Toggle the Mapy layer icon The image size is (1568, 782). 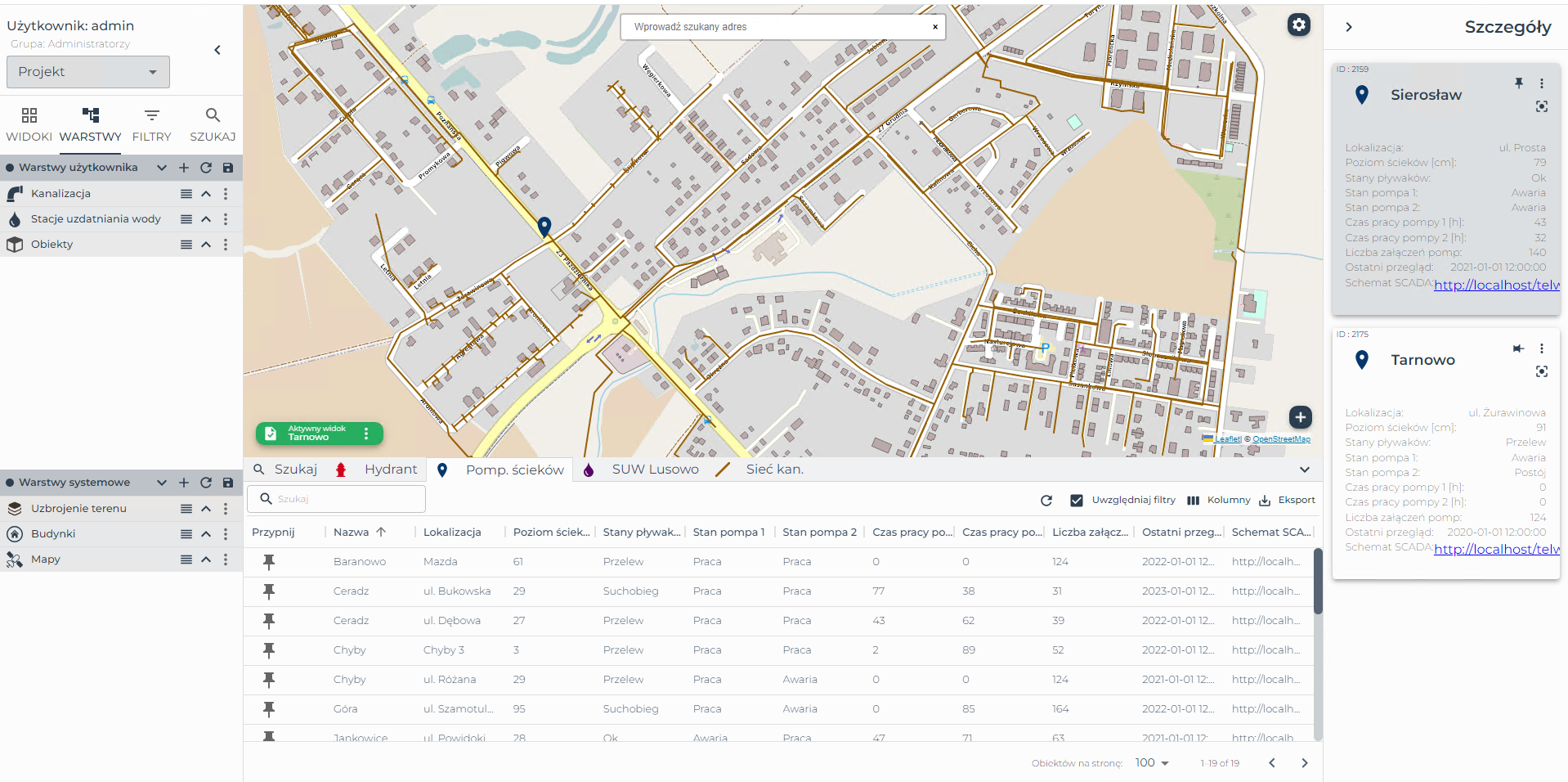(x=15, y=560)
